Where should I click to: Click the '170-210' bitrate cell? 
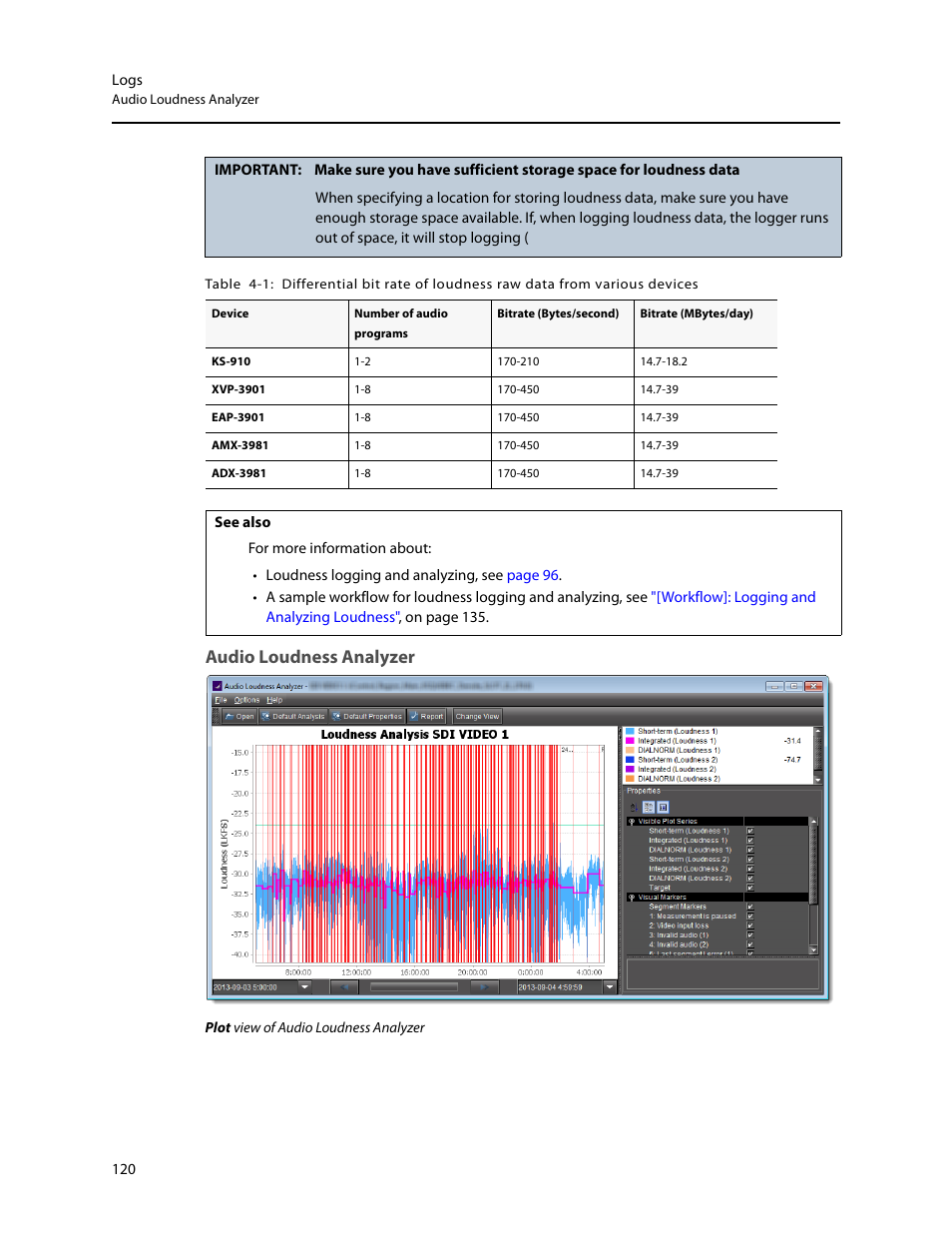[563, 361]
